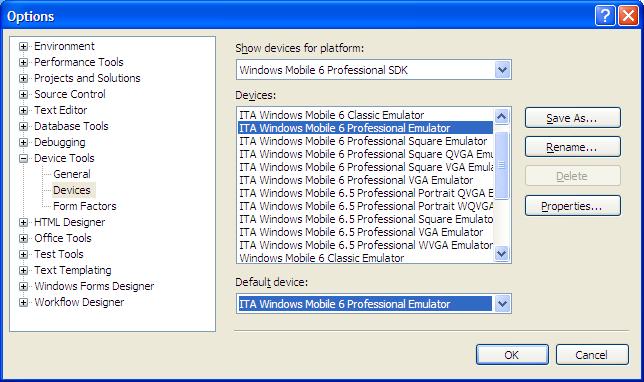The width and height of the screenshot is (644, 382).
Task: Expand the Text Editor node
Action: point(23,110)
